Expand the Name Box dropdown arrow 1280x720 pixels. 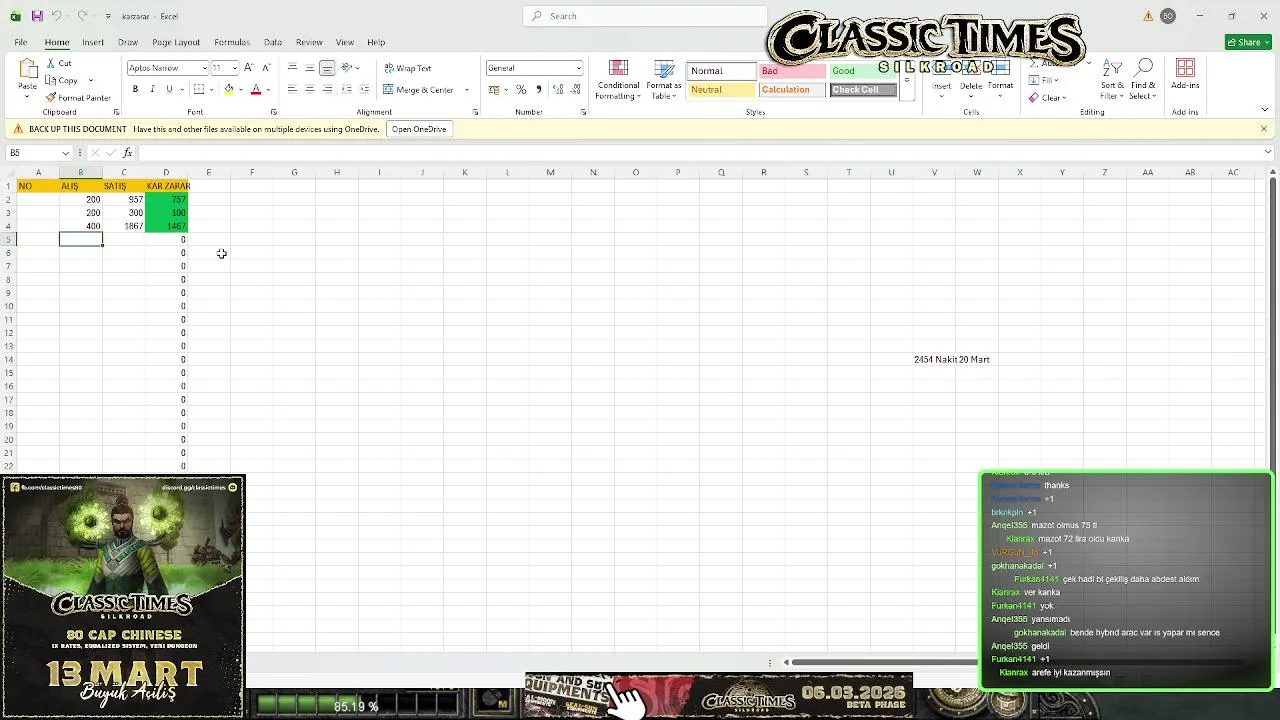pyautogui.click(x=66, y=152)
